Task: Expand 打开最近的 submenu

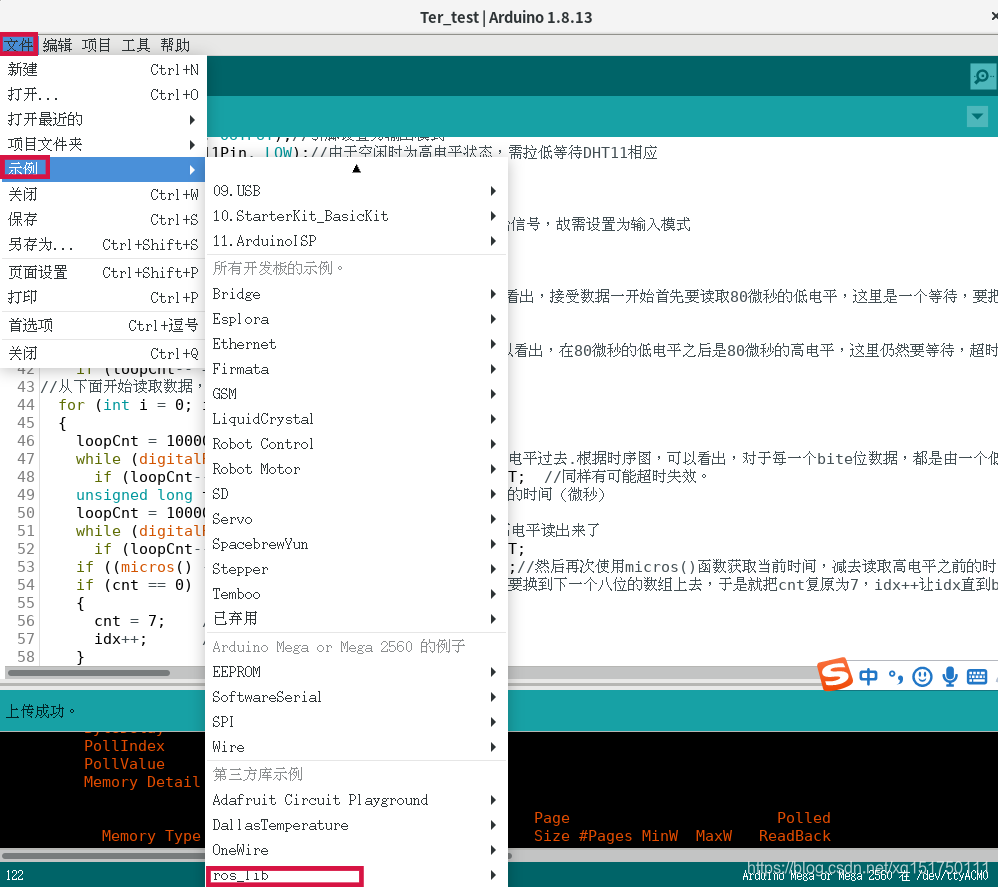Action: tap(103, 119)
